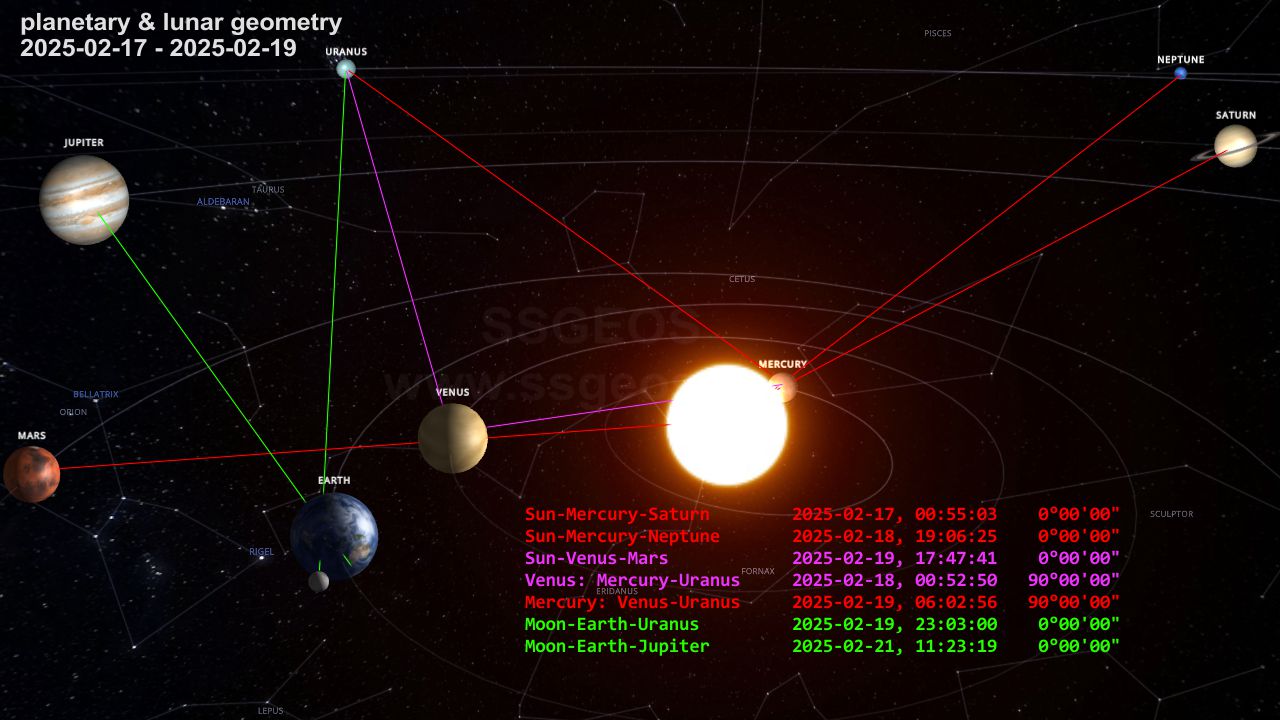Select the Moon near Earth

pos(319,581)
